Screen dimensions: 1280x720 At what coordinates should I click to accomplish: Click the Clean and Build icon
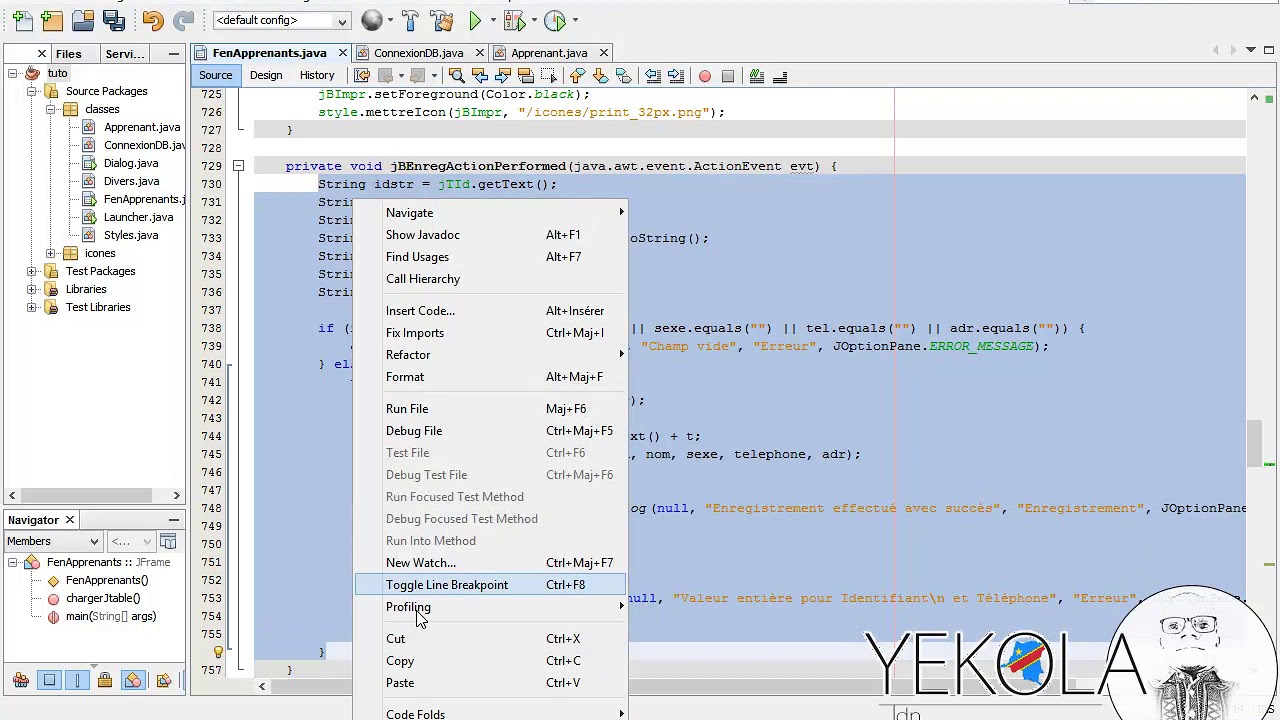[x=441, y=20]
